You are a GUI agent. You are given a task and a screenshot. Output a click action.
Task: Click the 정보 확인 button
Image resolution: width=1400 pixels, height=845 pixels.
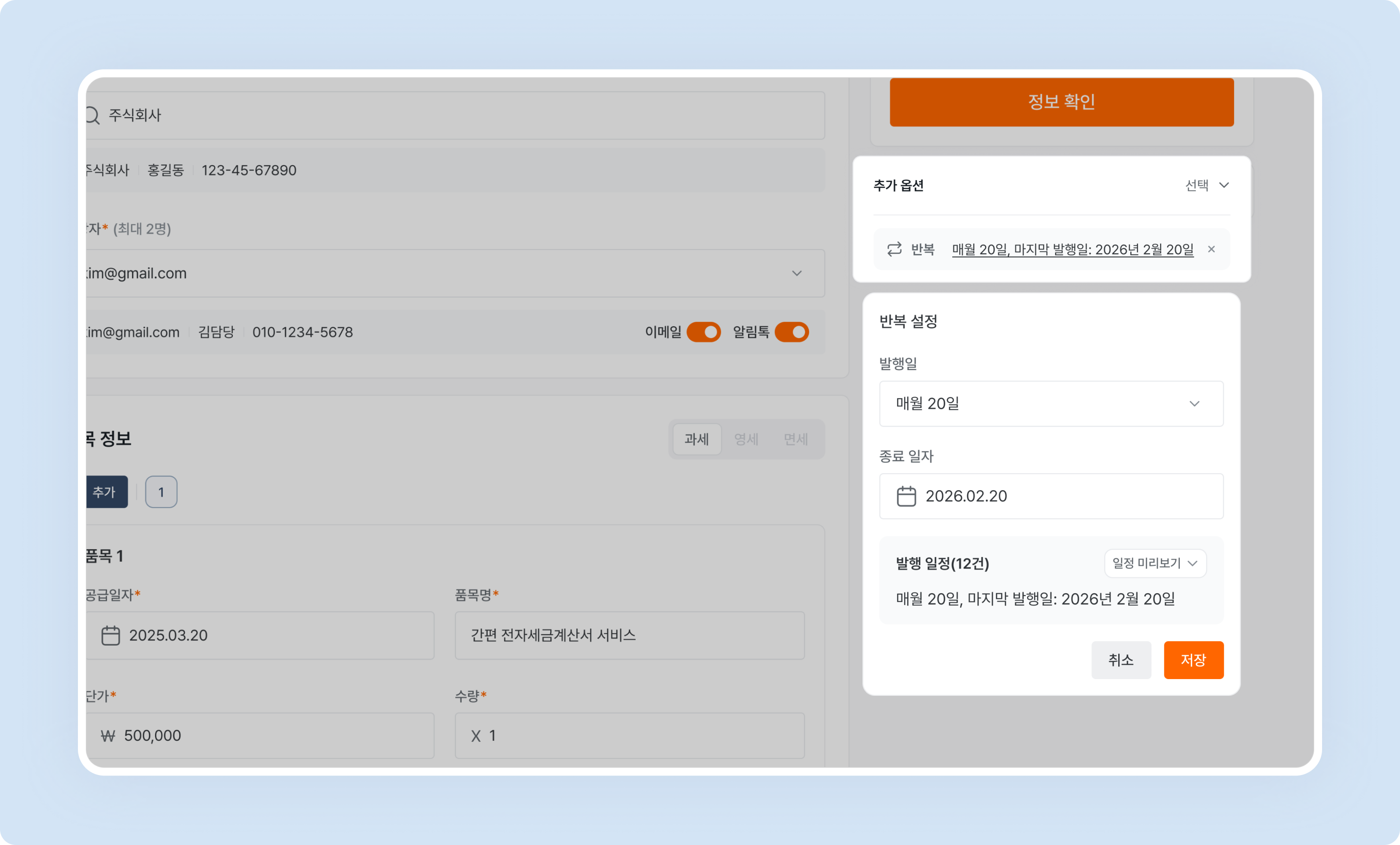[x=1061, y=102]
